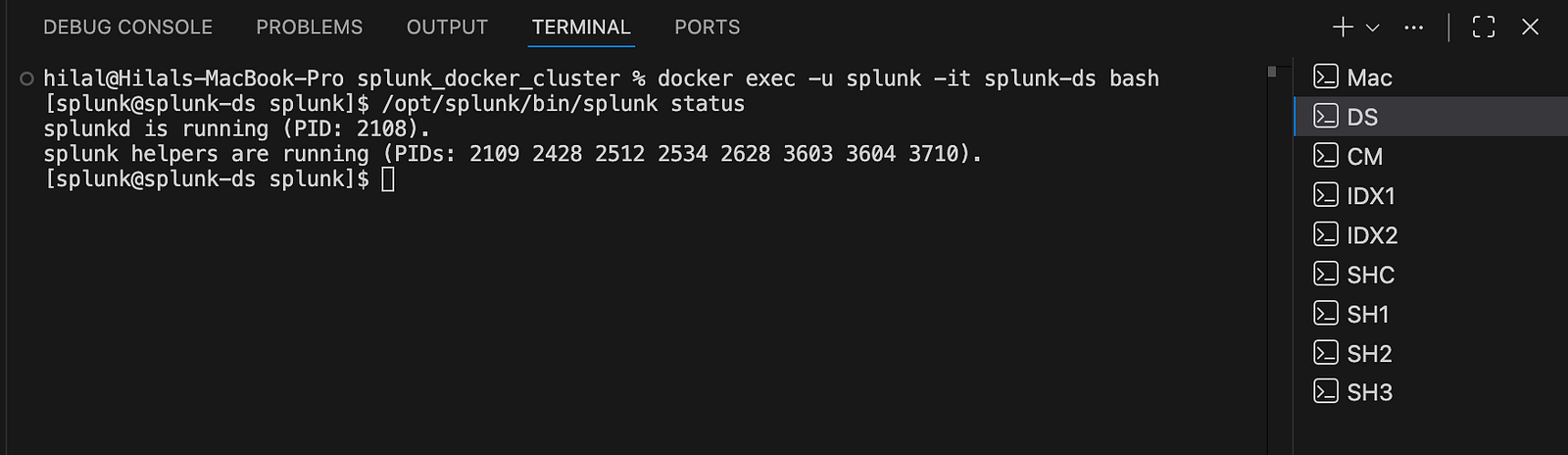Switch to the Debug Console tab
The image size is (1568, 455).
[127, 27]
